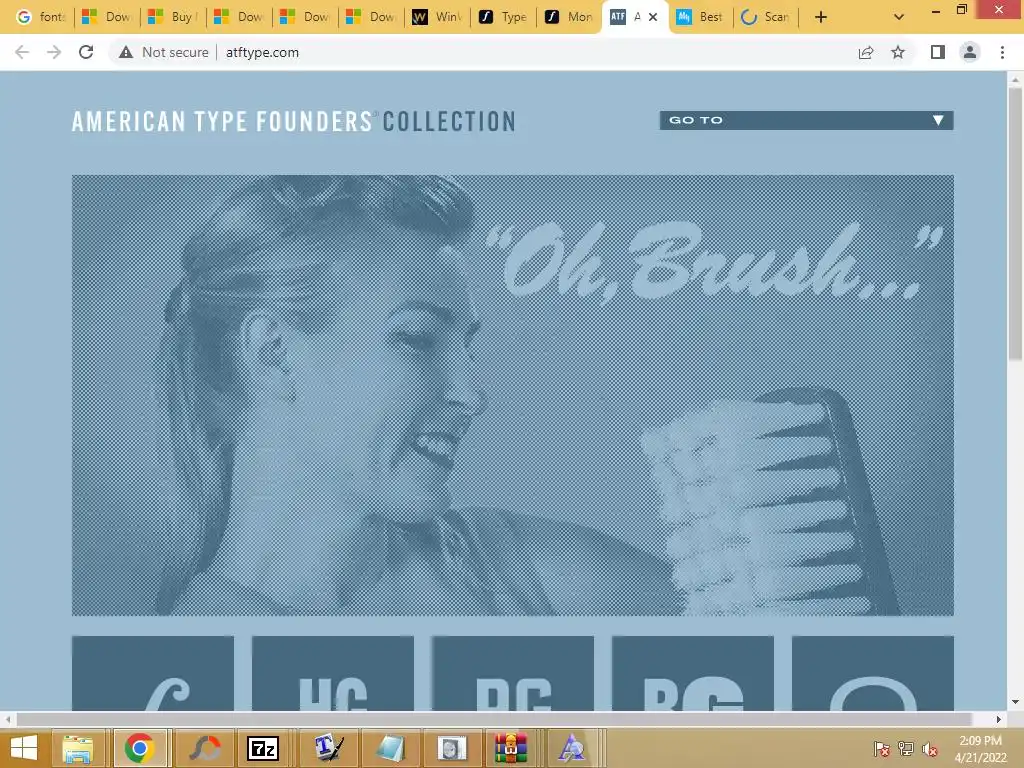Viewport: 1024px width, 768px height.
Task: Open the Chrome profile menu
Action: (x=970, y=52)
